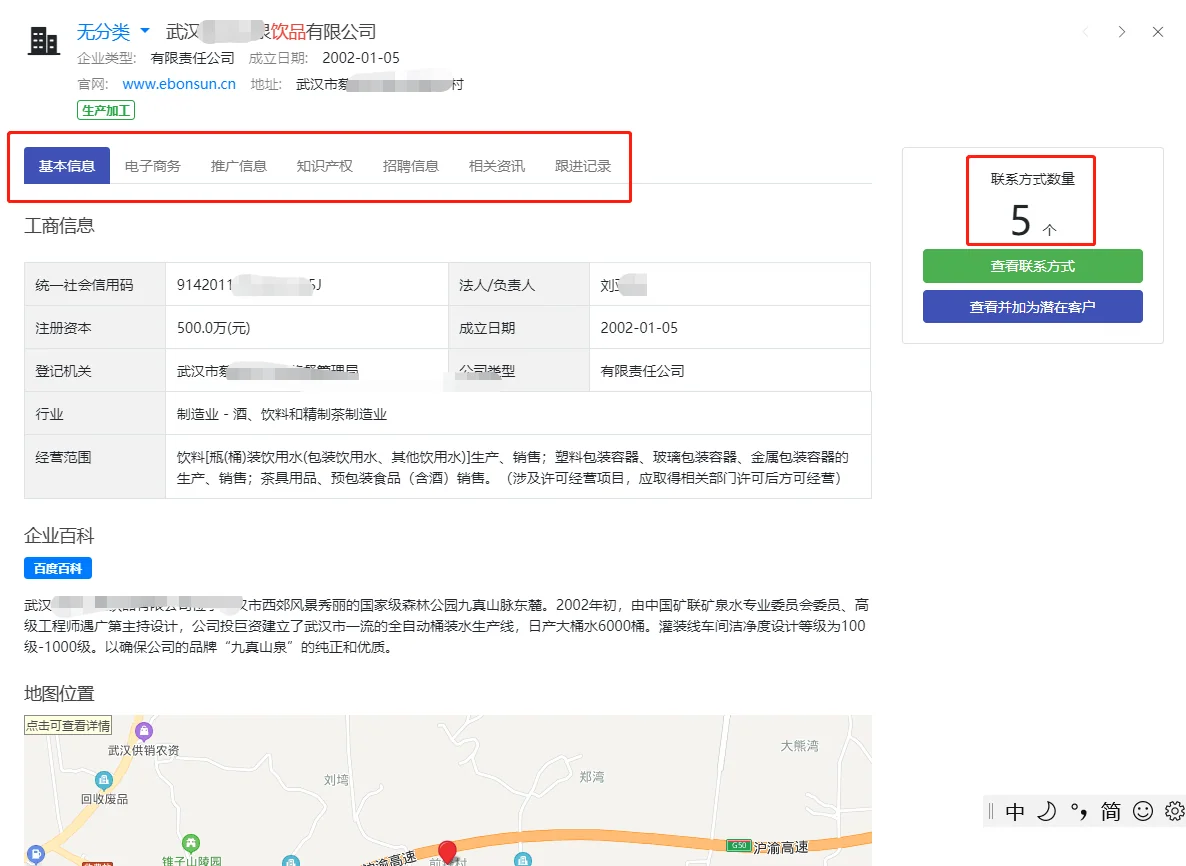Open the 招聘信息 tab

pyautogui.click(x=411, y=166)
